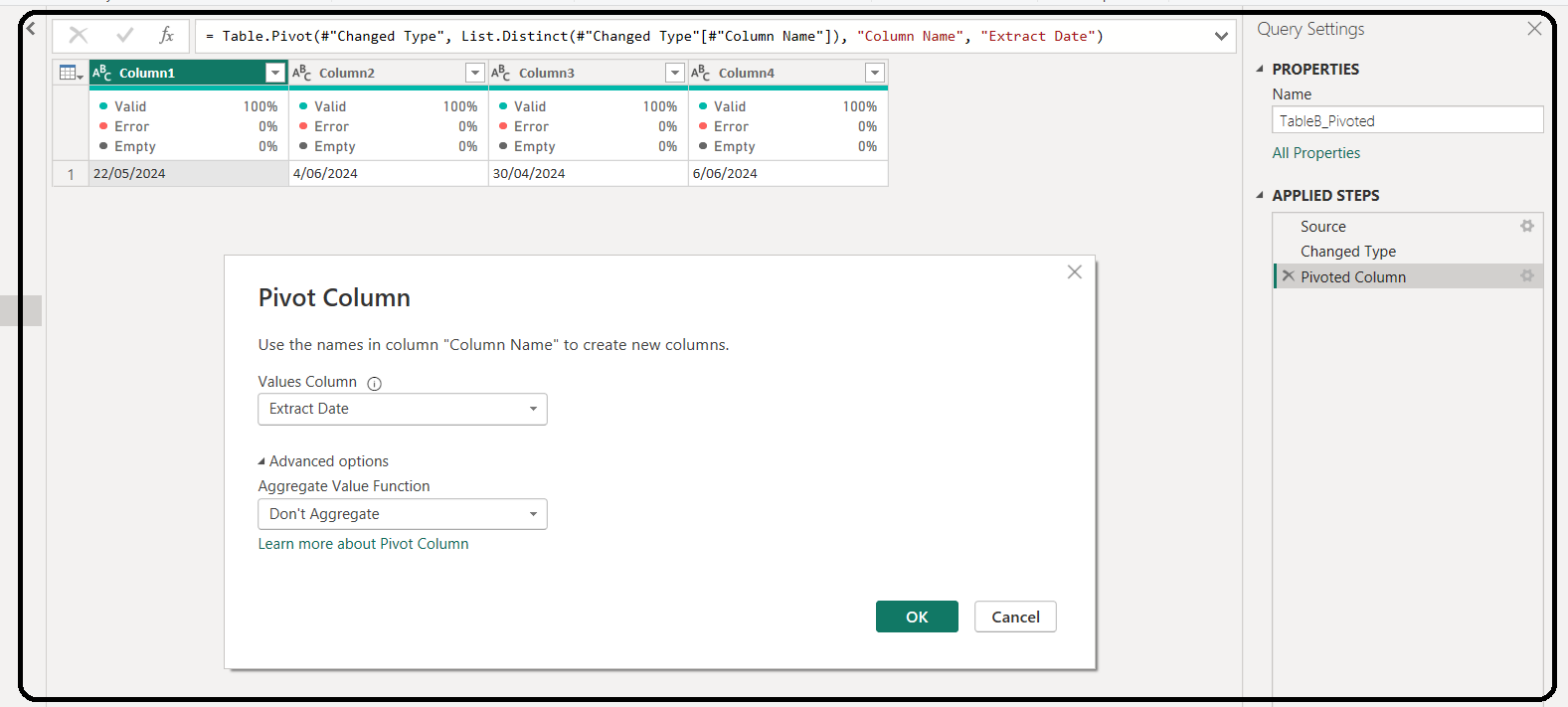Image resolution: width=1568 pixels, height=707 pixels.
Task: Open the All Properties link
Action: 1316,153
